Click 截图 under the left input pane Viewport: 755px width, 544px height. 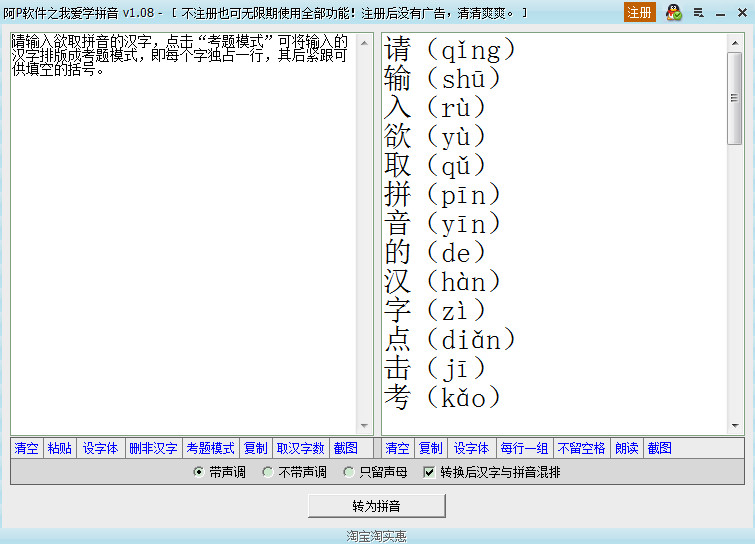click(346, 448)
